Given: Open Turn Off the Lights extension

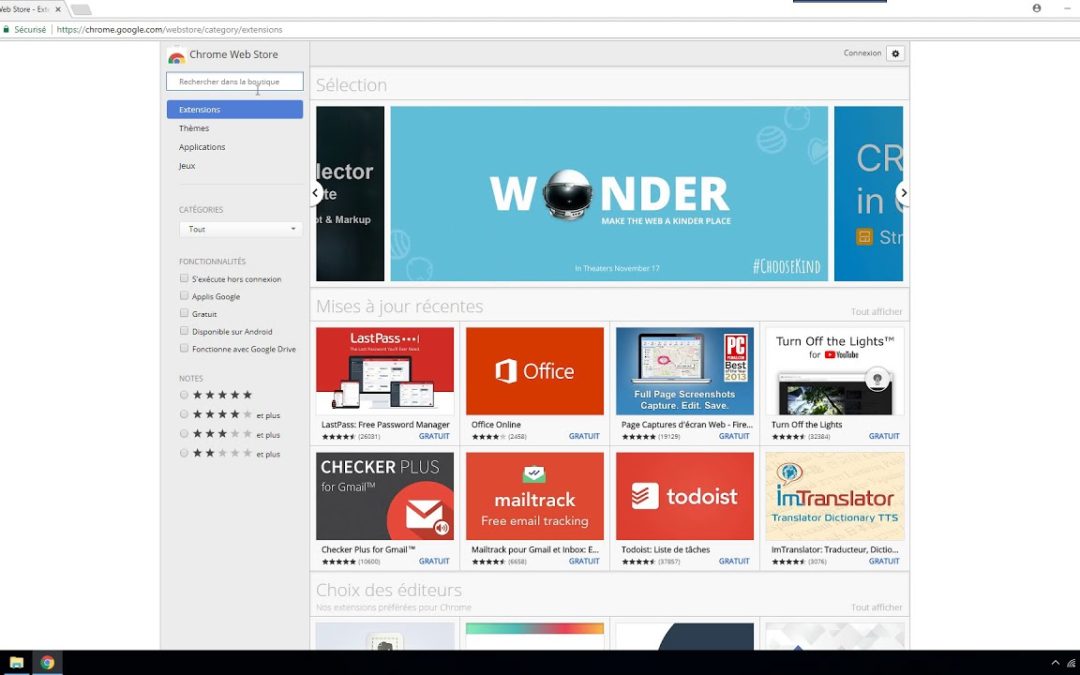Looking at the screenshot, I should coord(834,370).
